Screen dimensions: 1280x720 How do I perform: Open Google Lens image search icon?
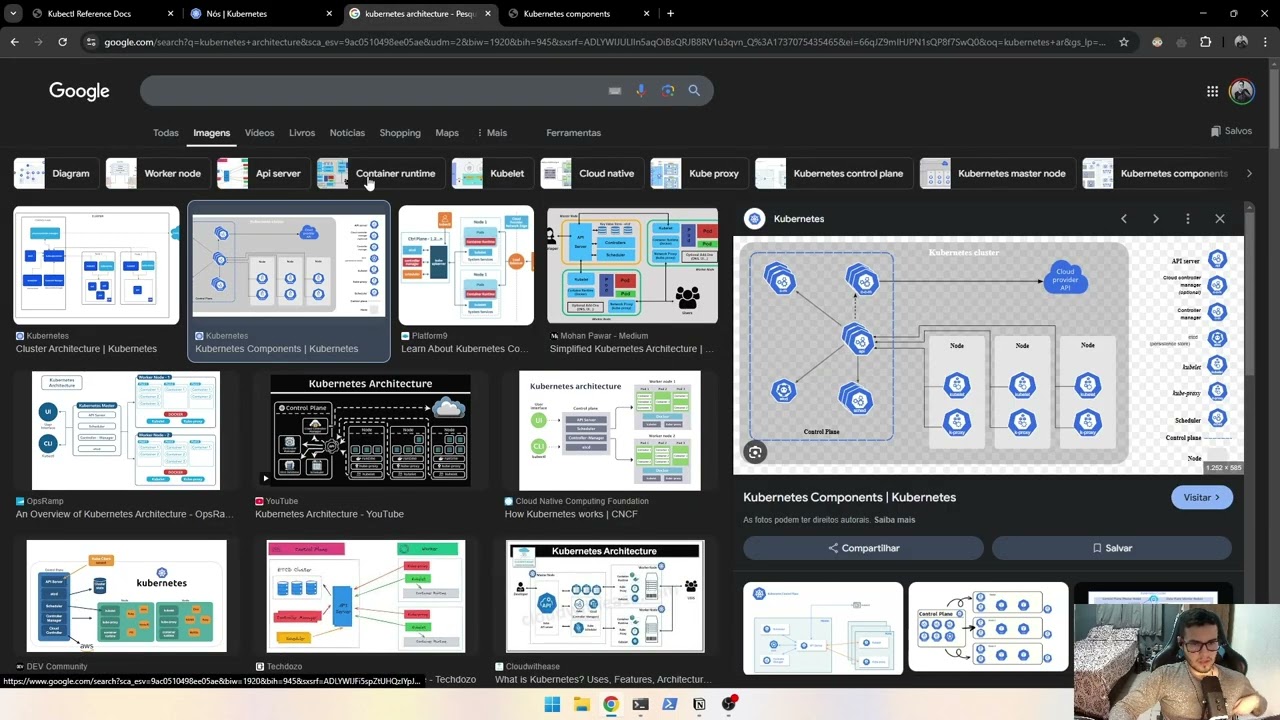pos(668,91)
